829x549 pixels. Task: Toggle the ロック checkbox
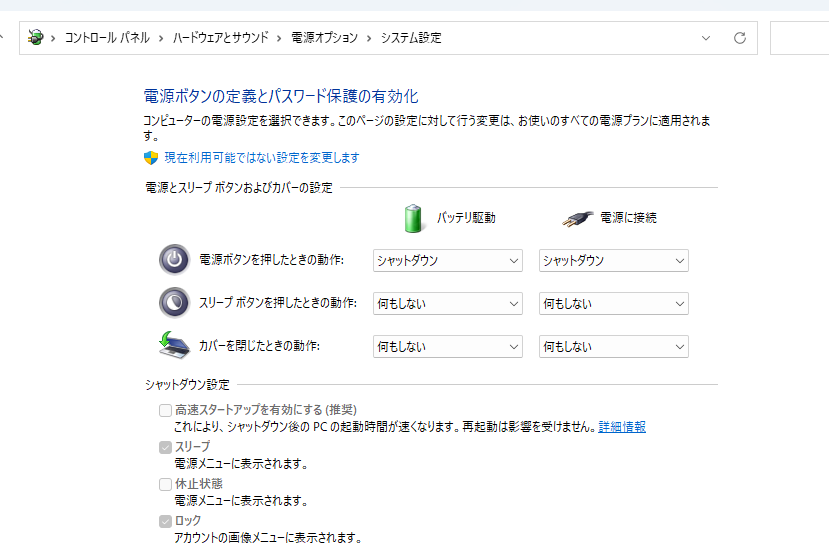[165, 521]
